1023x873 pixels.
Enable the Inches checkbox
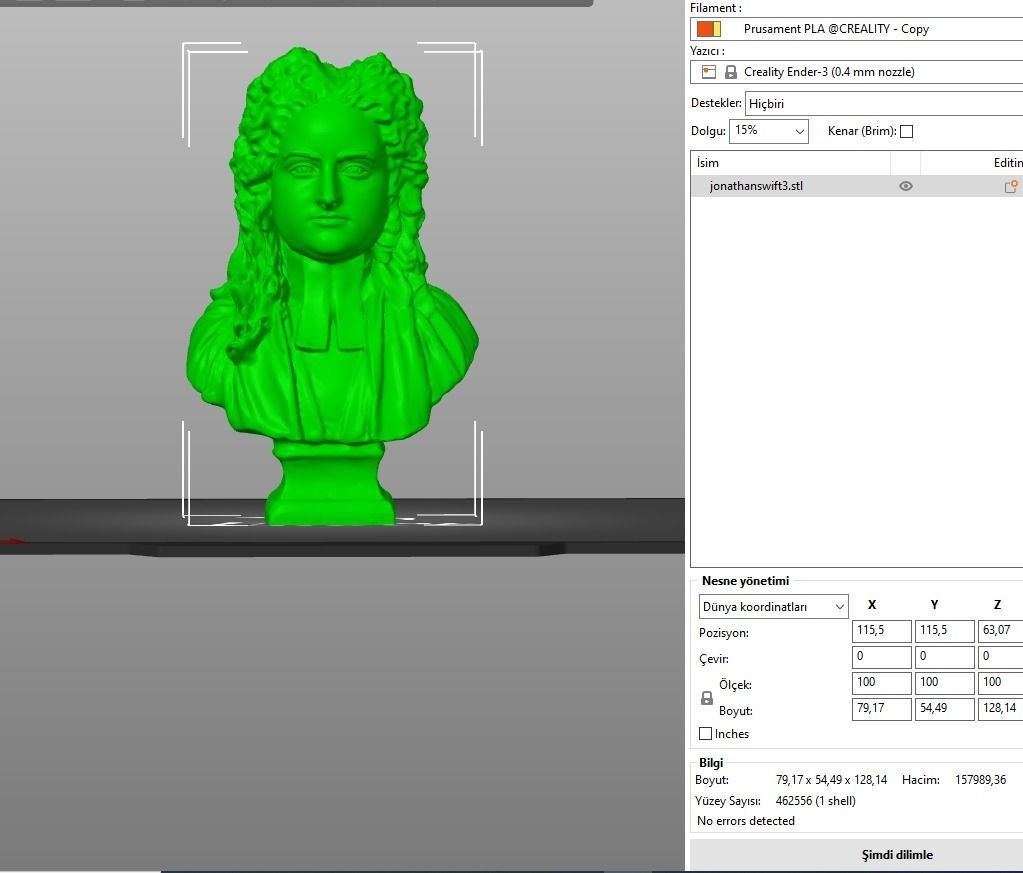(705, 734)
